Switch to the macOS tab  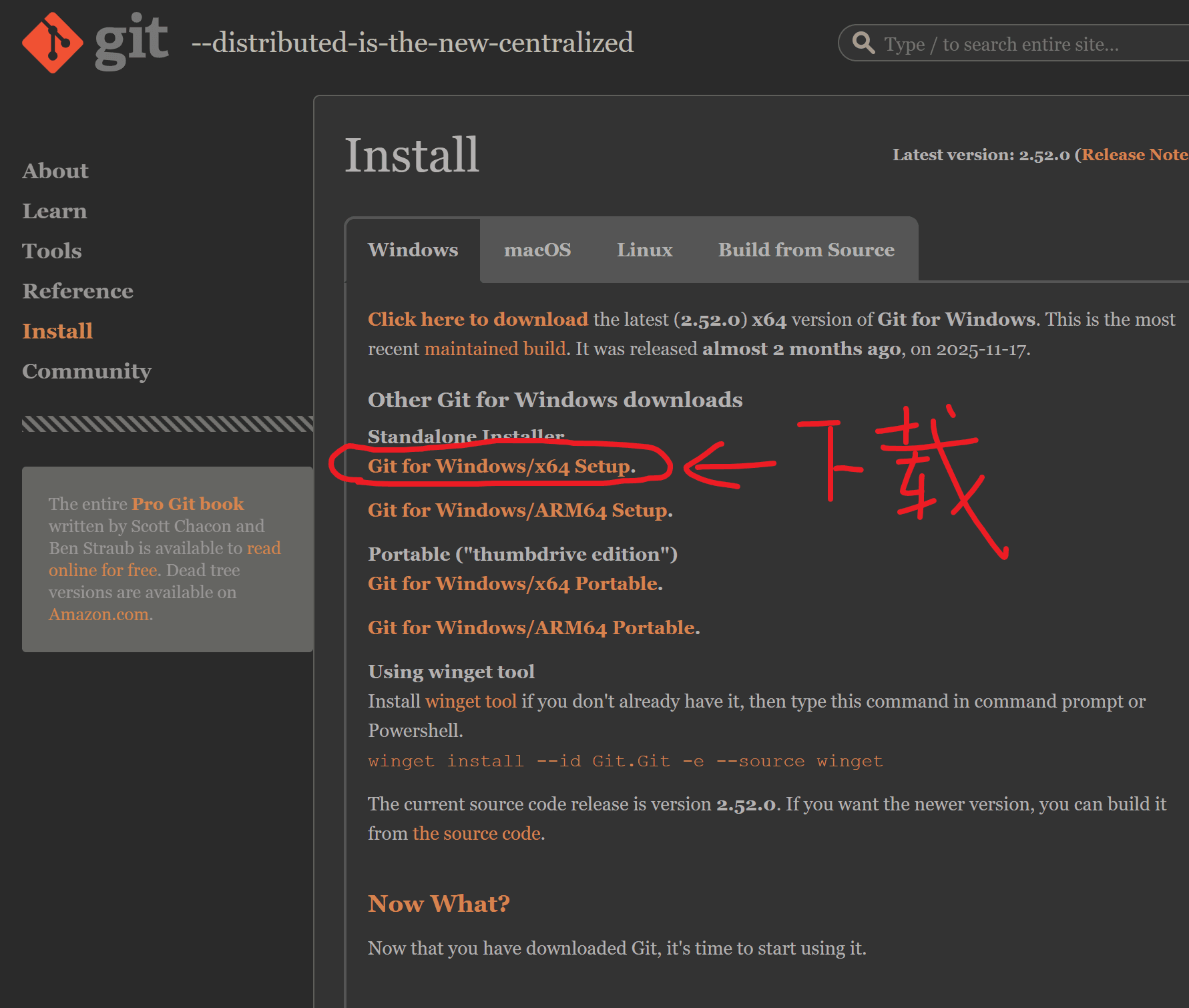click(x=537, y=250)
